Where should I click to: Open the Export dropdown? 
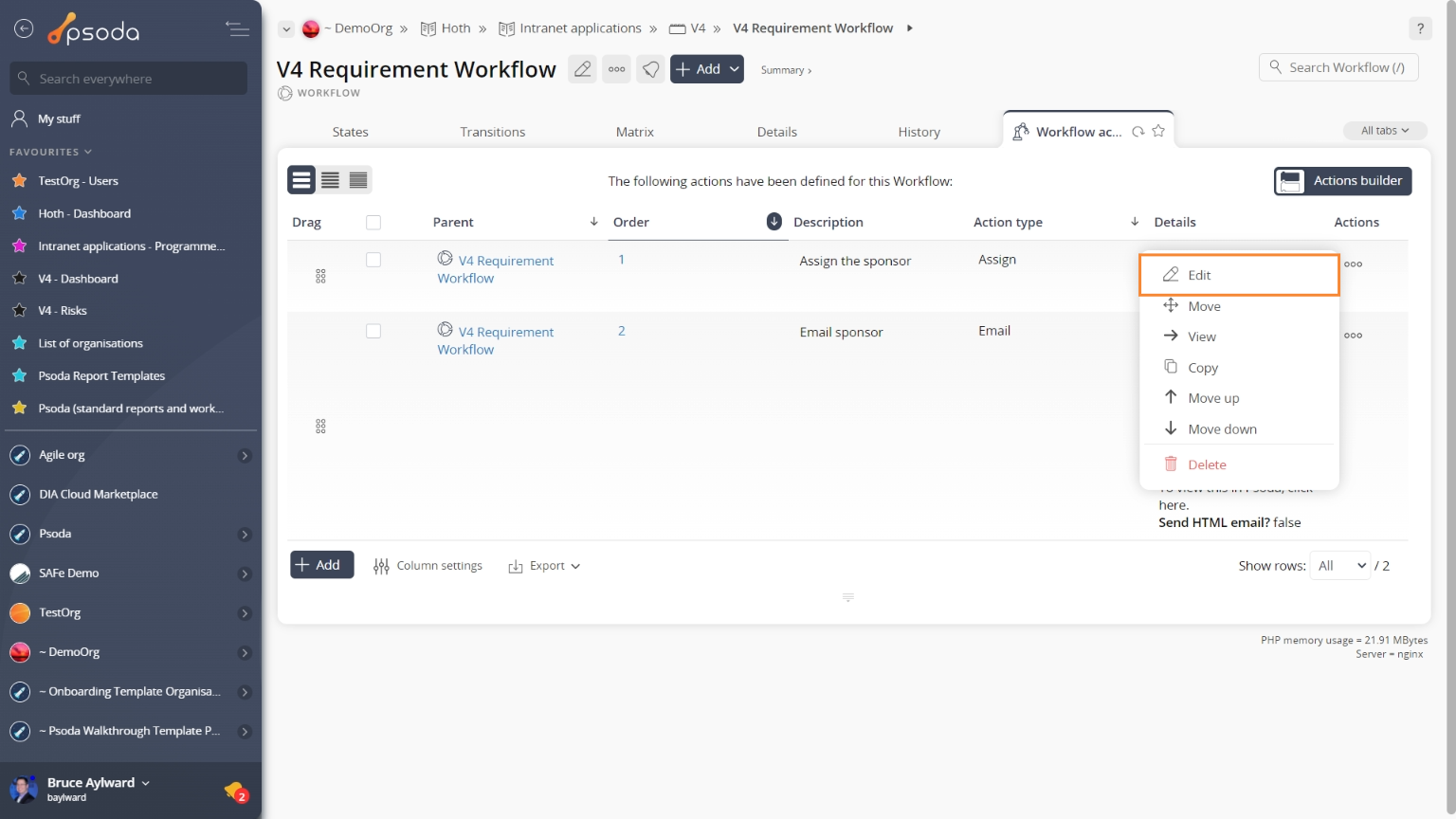[x=544, y=566]
